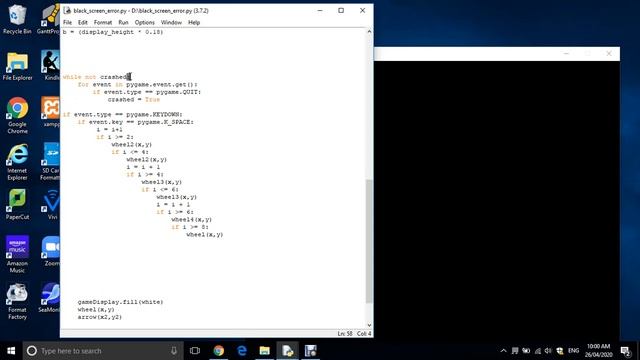Click the black pygame display area
The image size is (640, 360).
tap(497, 200)
